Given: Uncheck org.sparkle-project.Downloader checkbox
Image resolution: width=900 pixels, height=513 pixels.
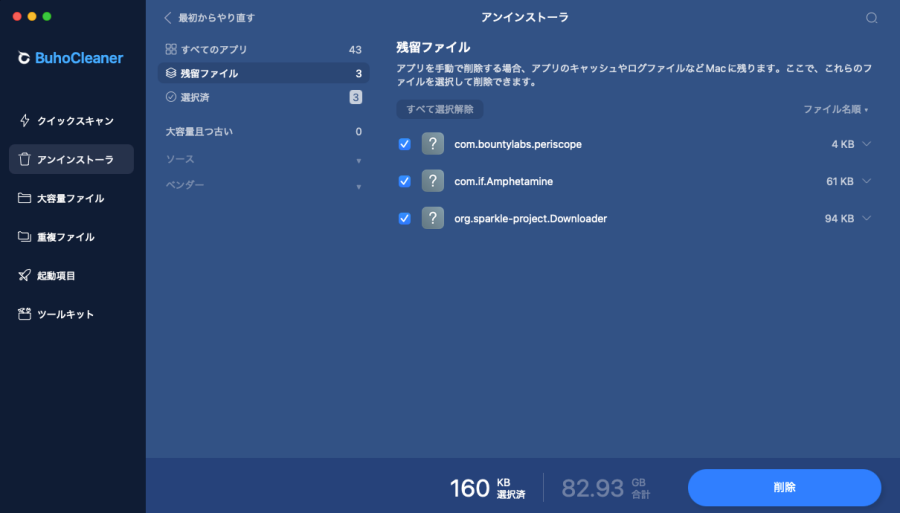Looking at the screenshot, I should point(405,219).
